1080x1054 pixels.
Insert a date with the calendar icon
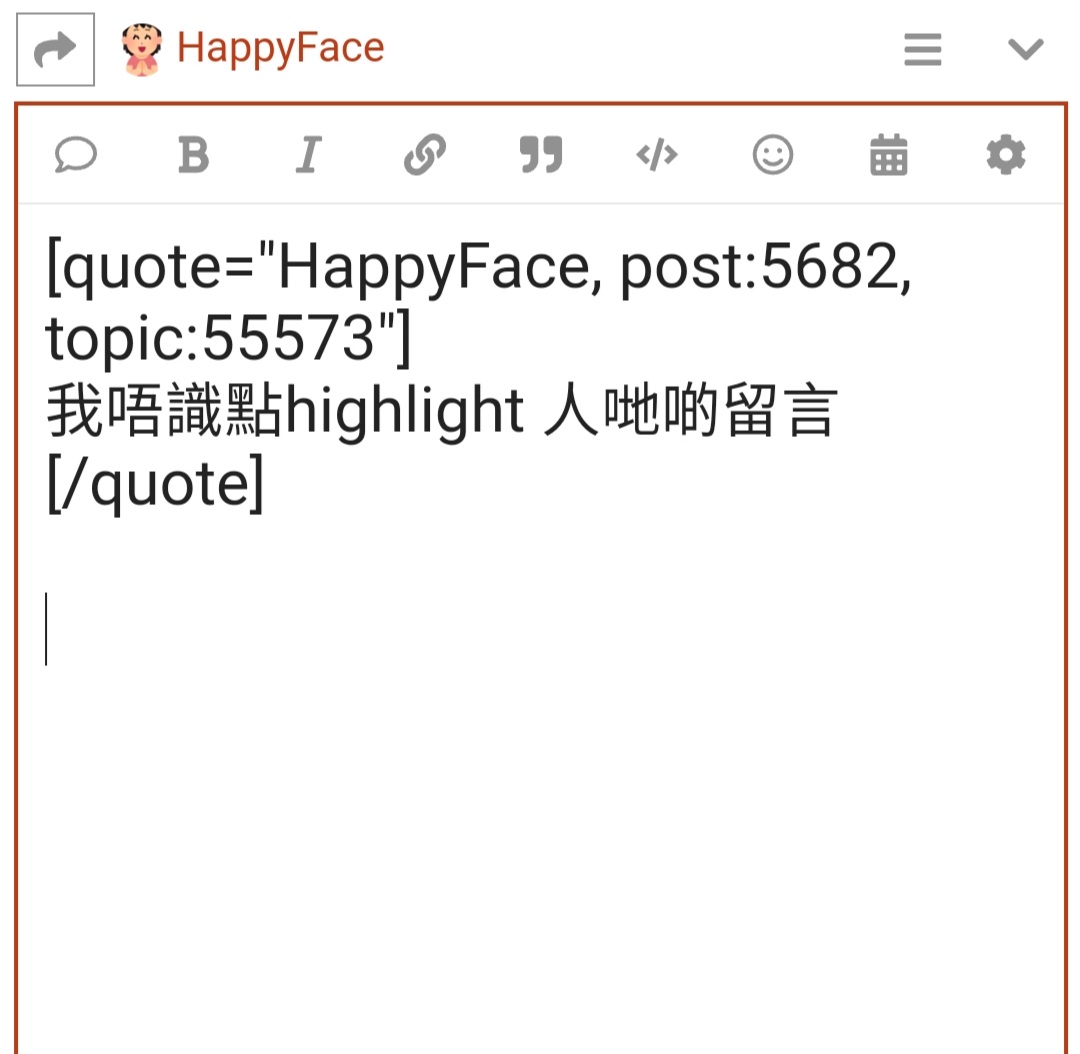(889, 155)
